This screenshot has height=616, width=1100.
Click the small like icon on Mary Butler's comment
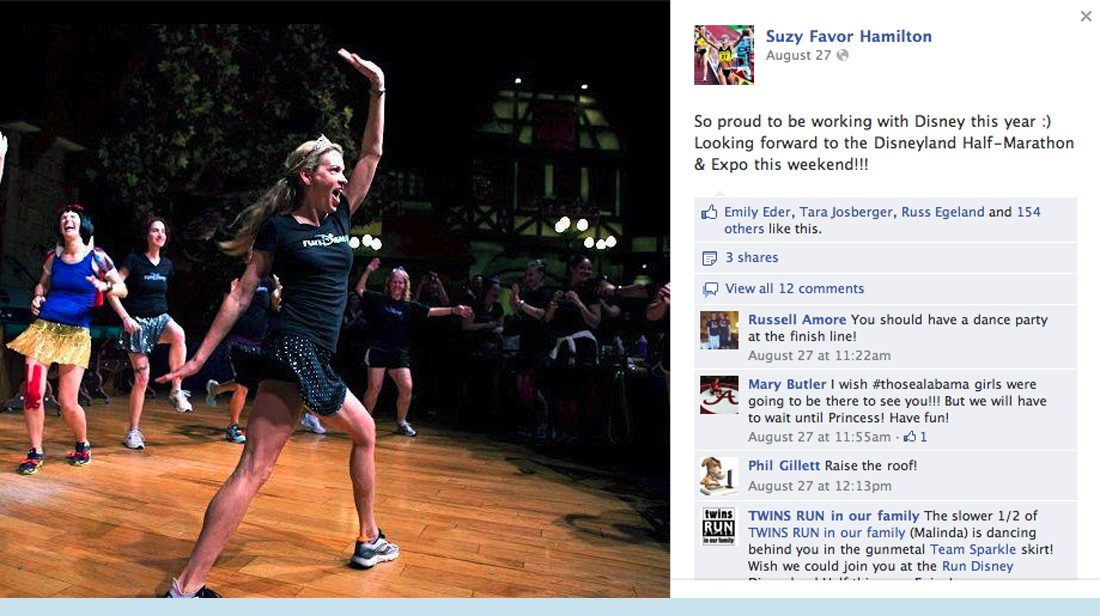point(910,437)
